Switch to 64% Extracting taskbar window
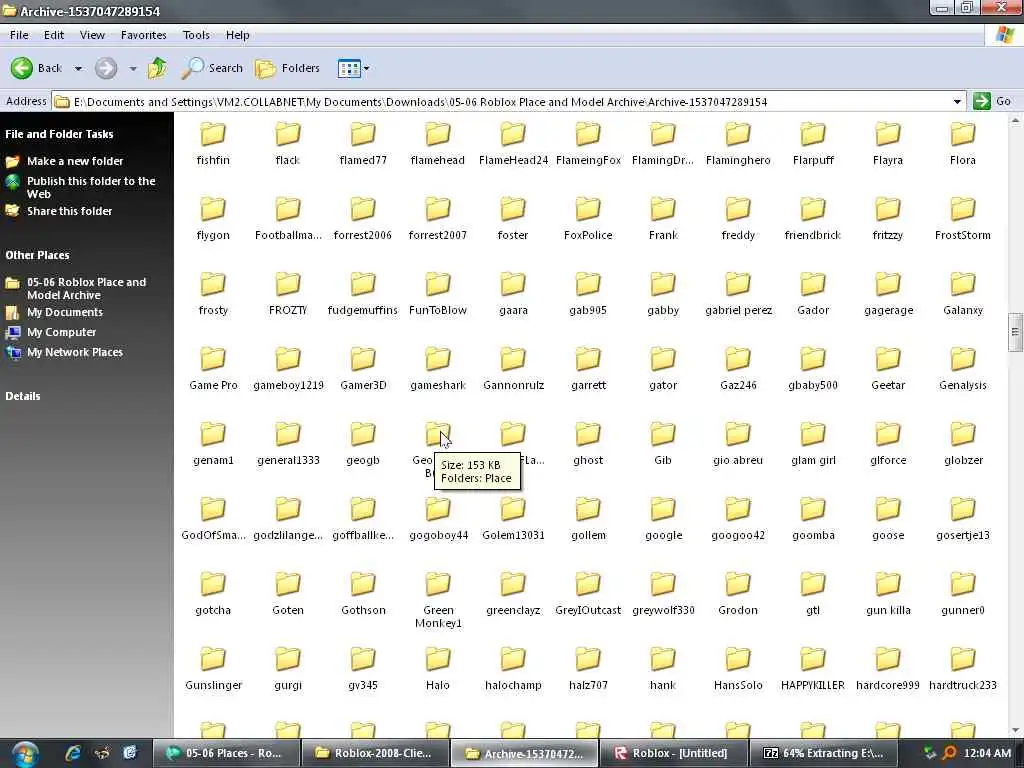This screenshot has height=768, width=1024. coord(823,753)
